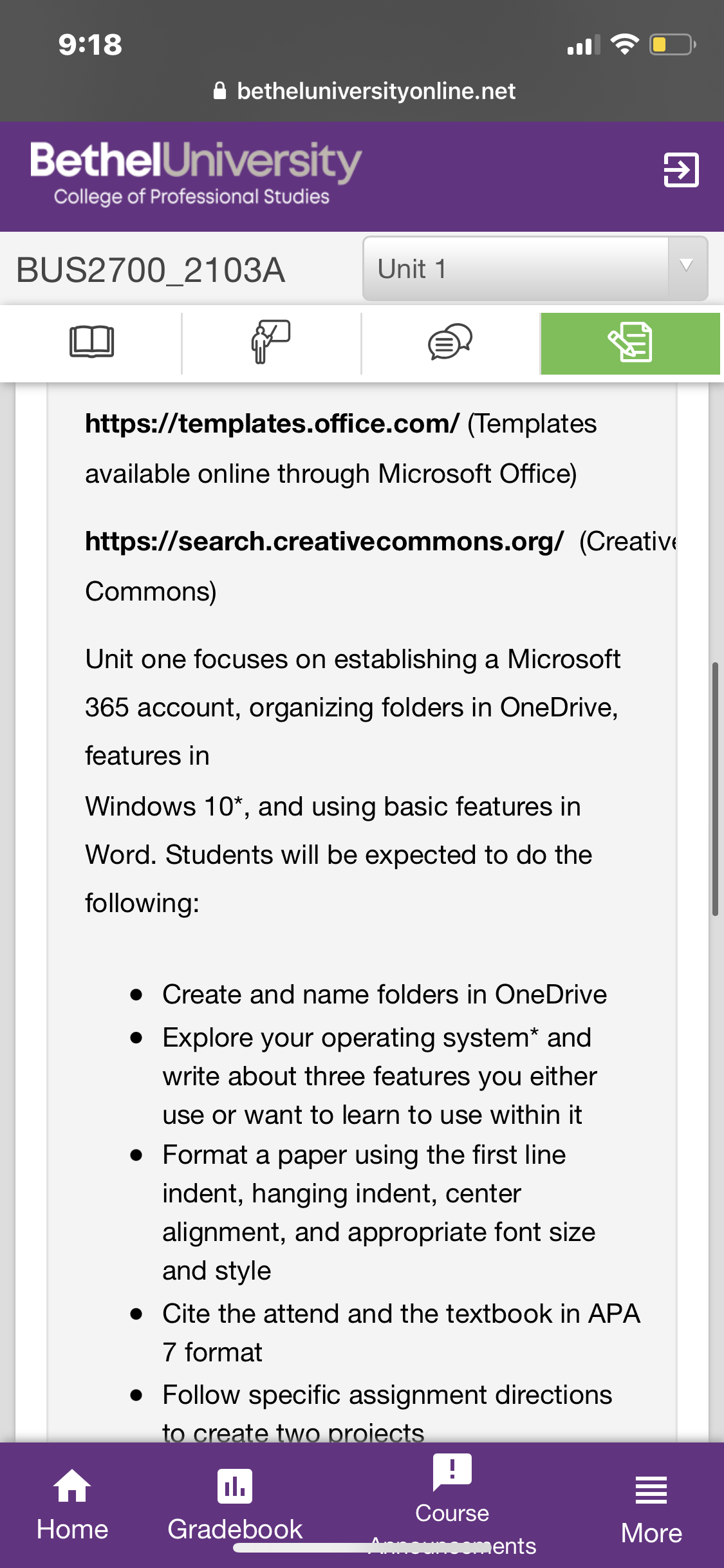724x1568 pixels.
Task: Open the search.creativecommons.org link
Action: pos(324,541)
